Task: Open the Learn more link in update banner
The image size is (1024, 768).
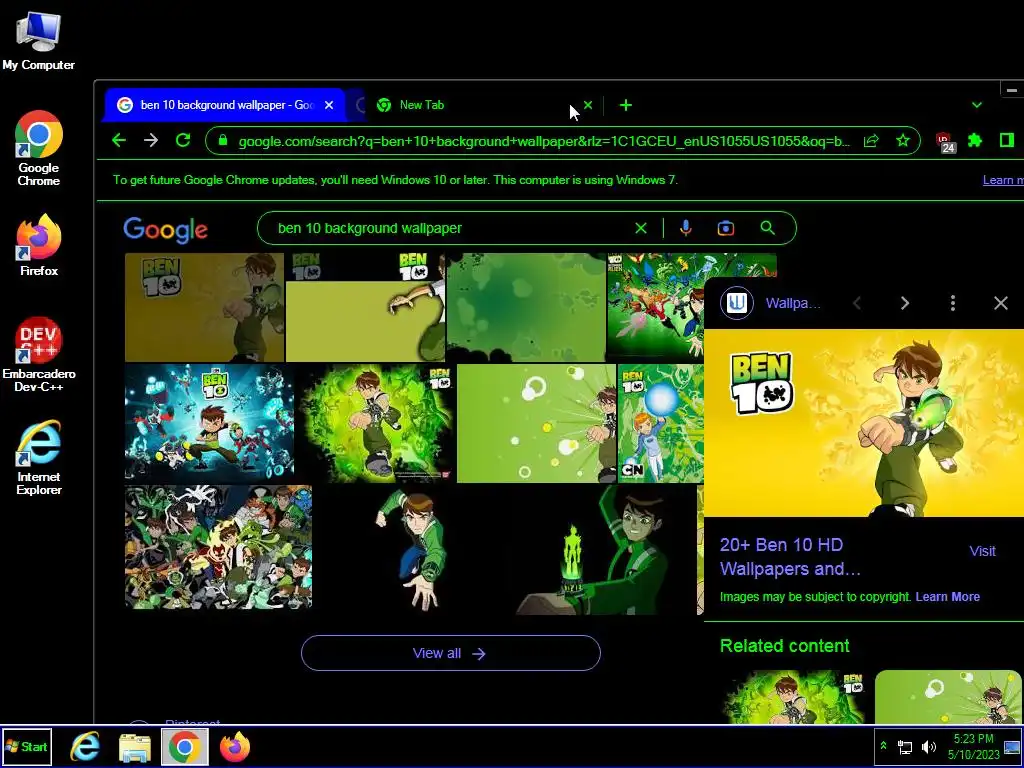Action: 1002,180
